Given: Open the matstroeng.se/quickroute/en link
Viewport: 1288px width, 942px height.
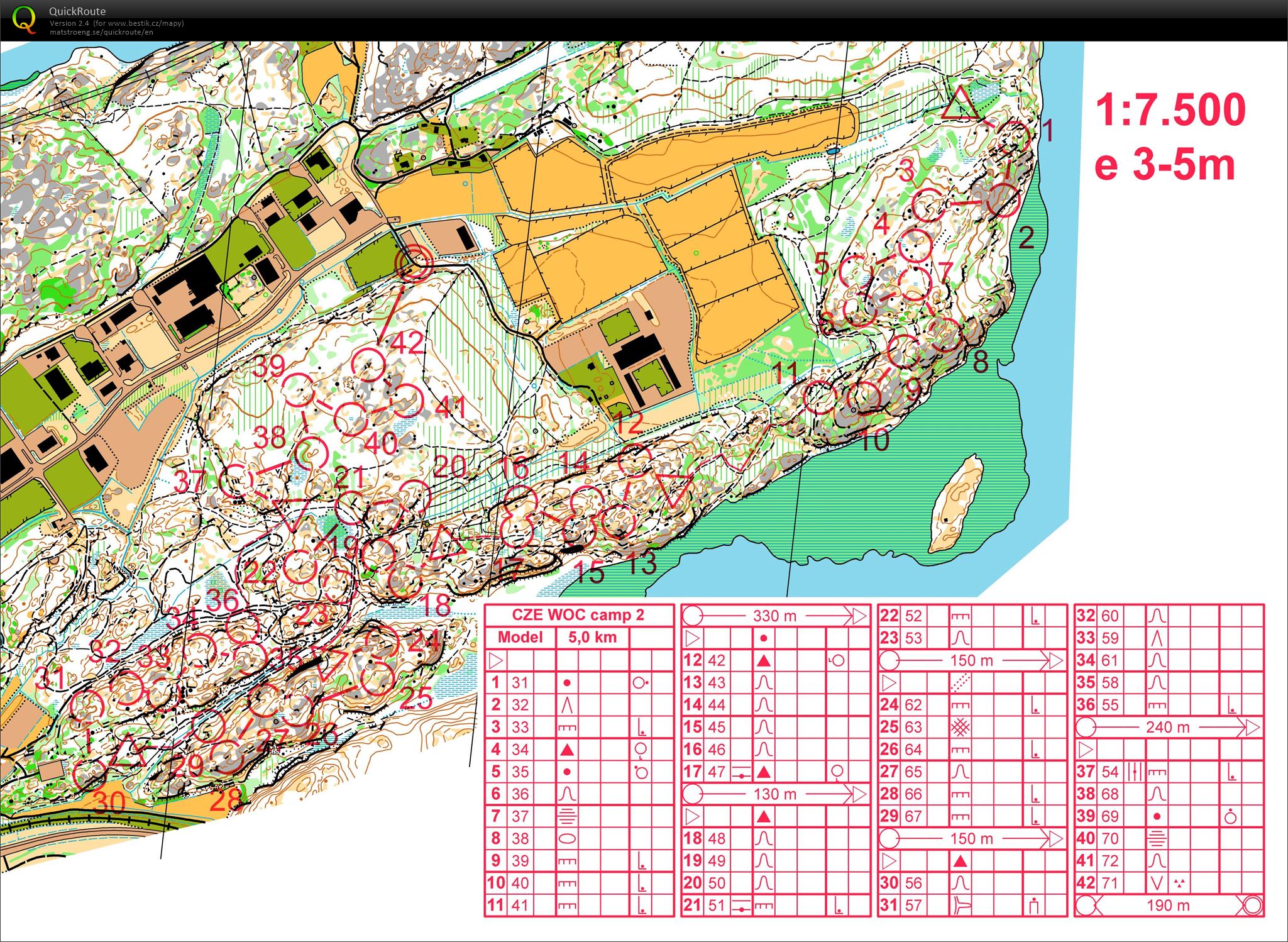Looking at the screenshot, I should point(101,31).
